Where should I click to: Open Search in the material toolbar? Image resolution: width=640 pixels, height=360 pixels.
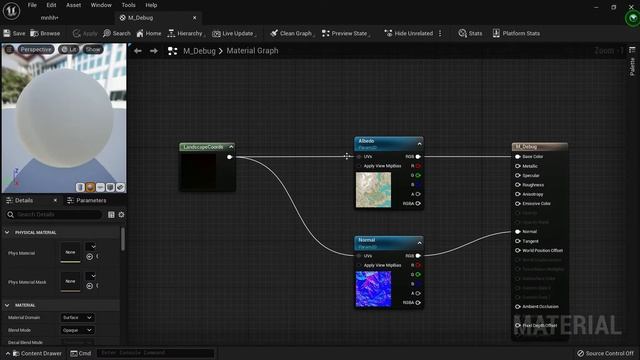pos(117,33)
